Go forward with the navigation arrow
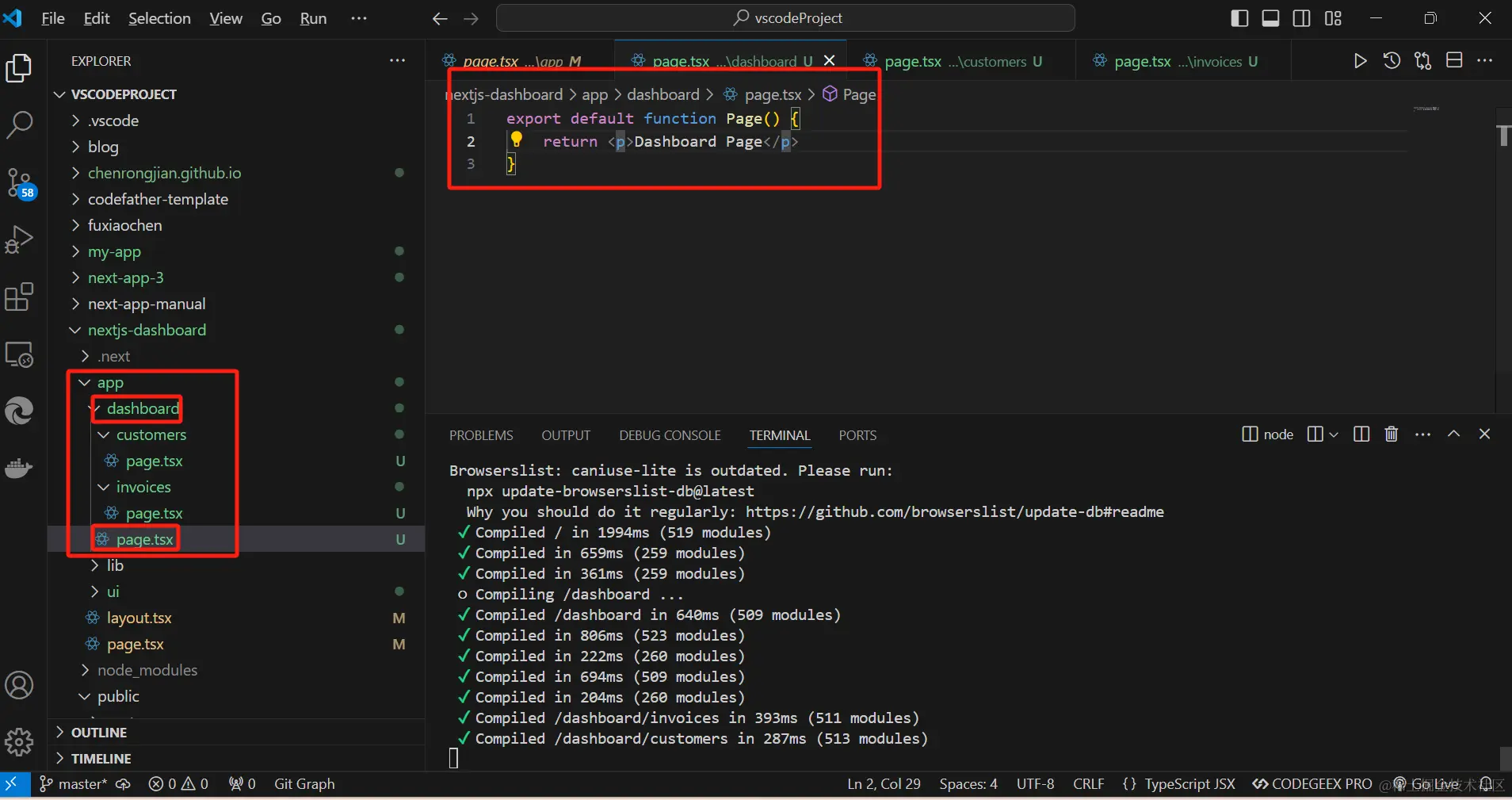The image size is (1512, 800). [472, 18]
